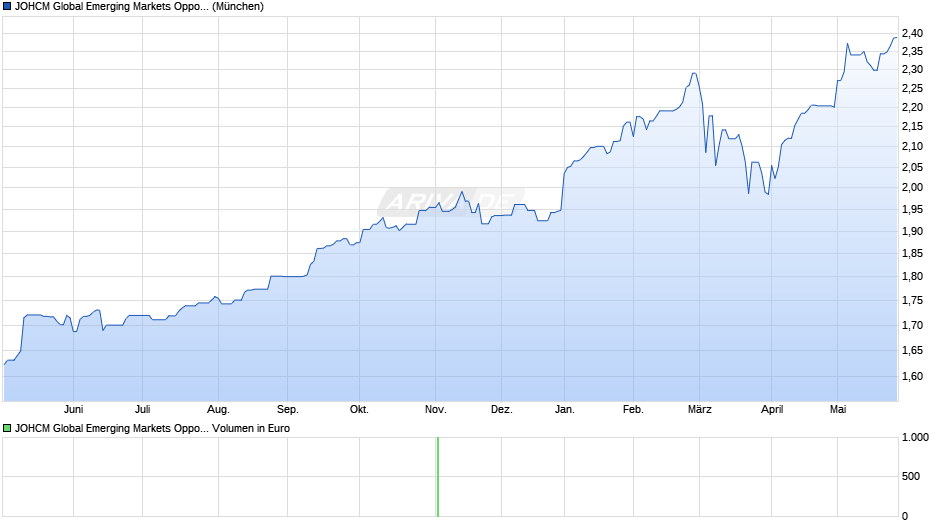Click the "2,30" price axis value

[912, 70]
